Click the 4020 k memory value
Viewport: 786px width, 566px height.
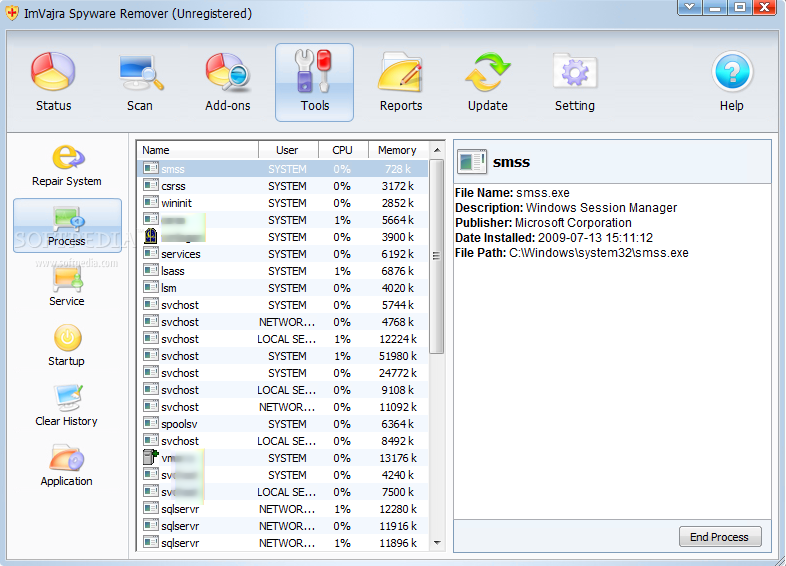[x=398, y=288]
